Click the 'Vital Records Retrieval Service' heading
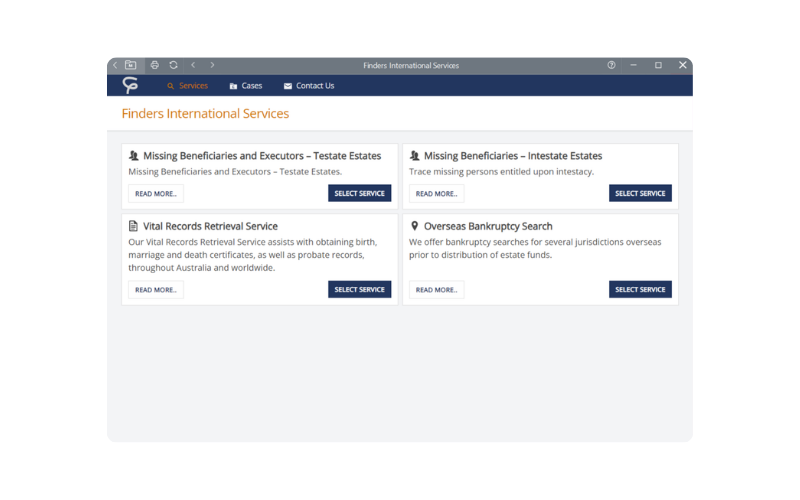Image resolution: width=800 pixels, height=500 pixels. tap(210, 226)
